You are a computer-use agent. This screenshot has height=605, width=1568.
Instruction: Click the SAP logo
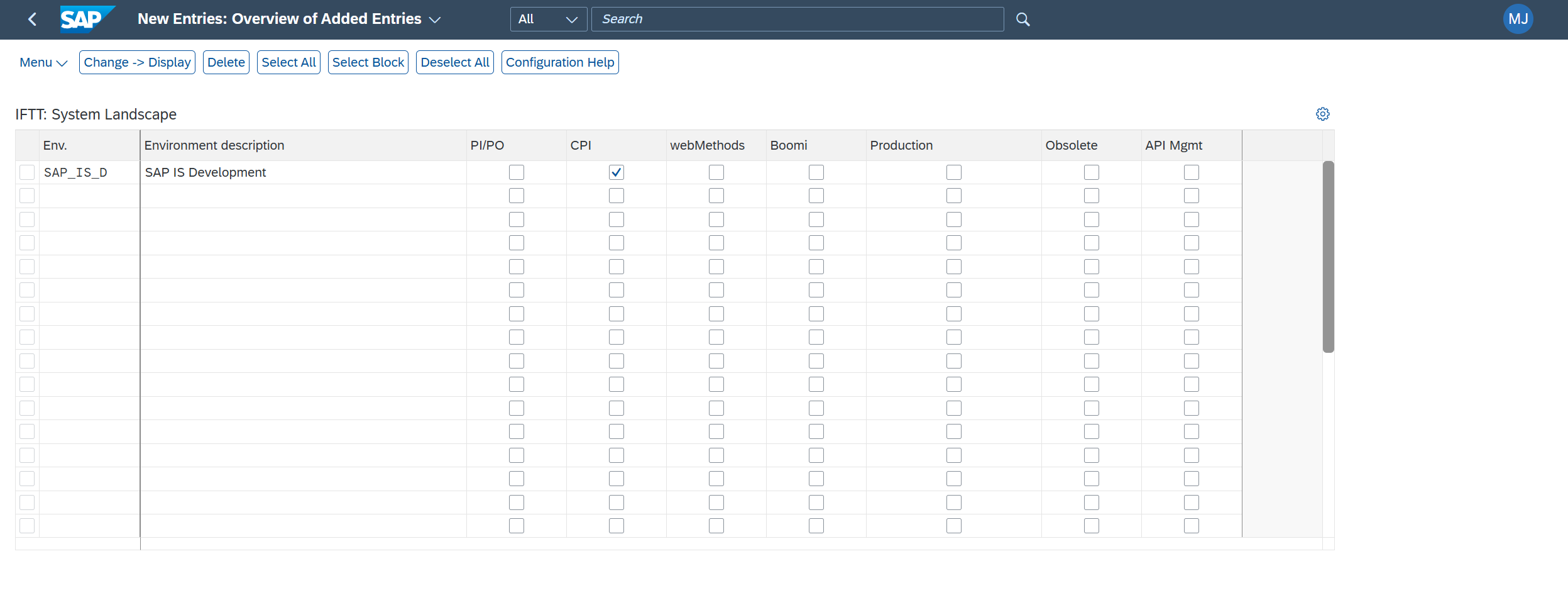(x=87, y=19)
